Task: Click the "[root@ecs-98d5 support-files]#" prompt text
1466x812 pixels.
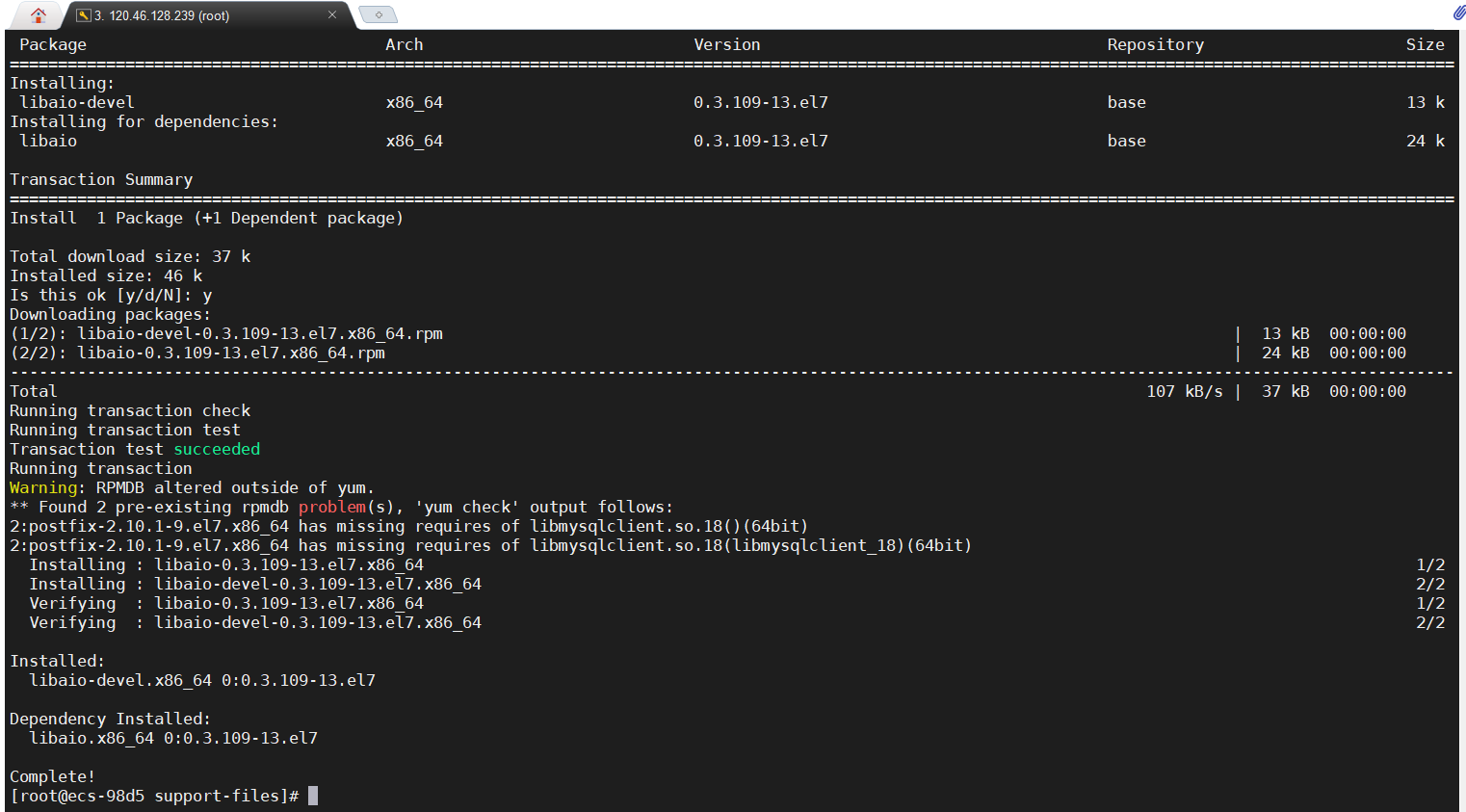Action: (154, 796)
